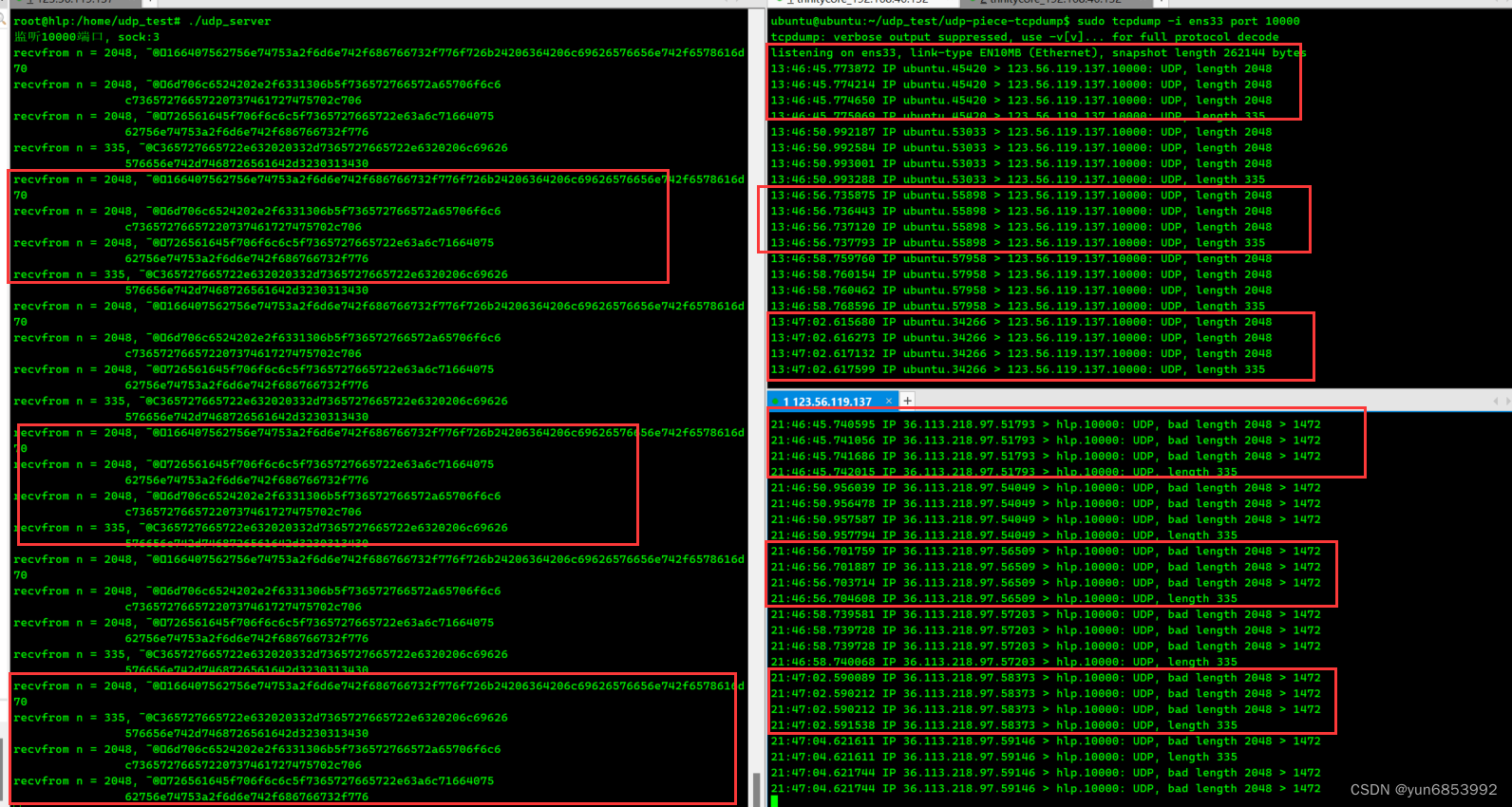Select the 13:46:50.993001 packet line
1512x807 pixels.
1021,163
